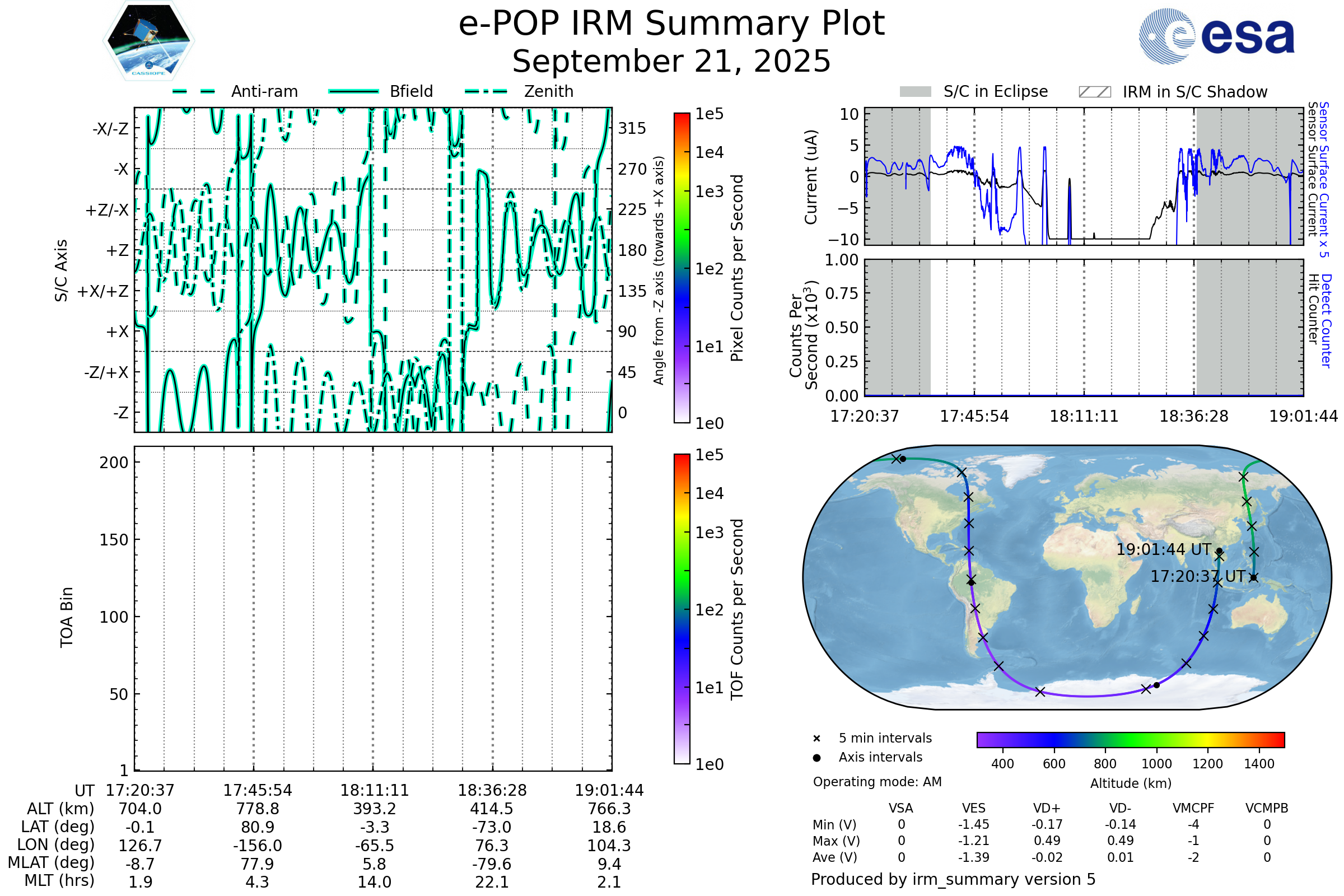Click the Altitude (km) color bar
Image resolution: width=1344 pixels, height=896 pixels.
[1130, 739]
